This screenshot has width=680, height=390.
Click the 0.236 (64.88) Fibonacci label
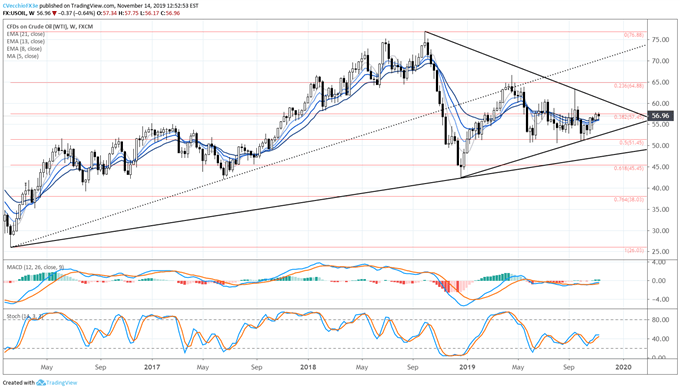tap(629, 86)
